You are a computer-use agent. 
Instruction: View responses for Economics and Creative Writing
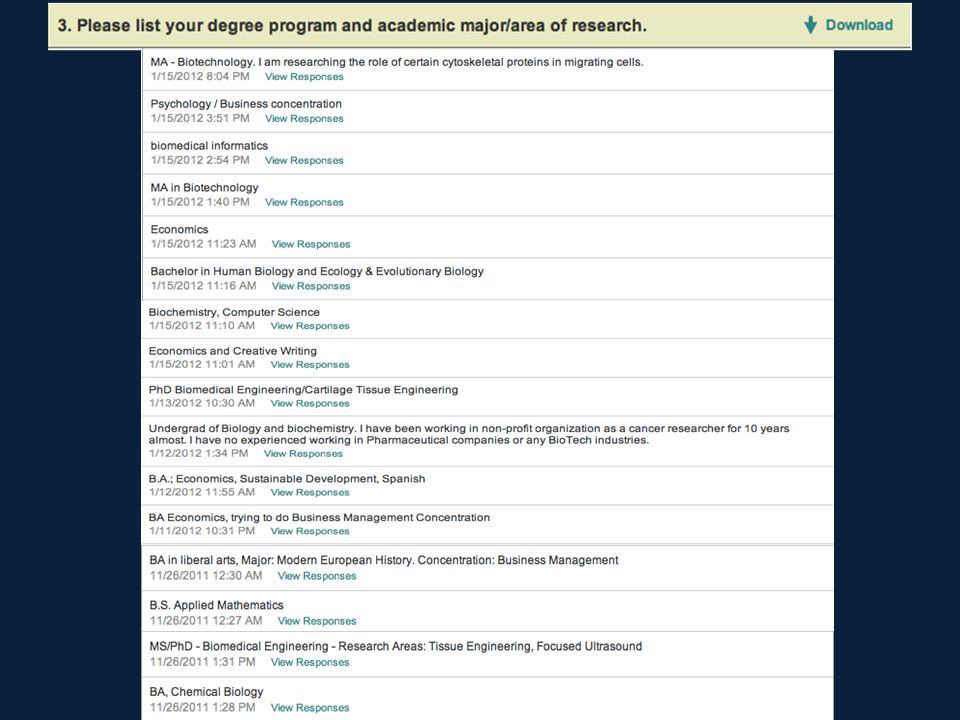point(310,364)
